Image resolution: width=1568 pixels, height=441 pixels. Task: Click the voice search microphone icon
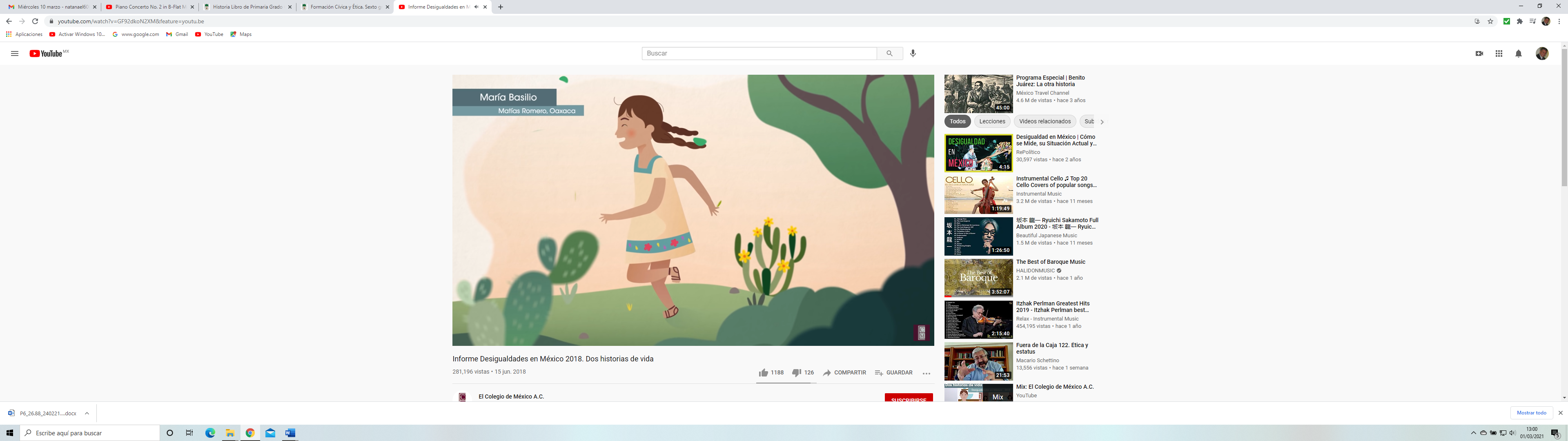coord(913,53)
